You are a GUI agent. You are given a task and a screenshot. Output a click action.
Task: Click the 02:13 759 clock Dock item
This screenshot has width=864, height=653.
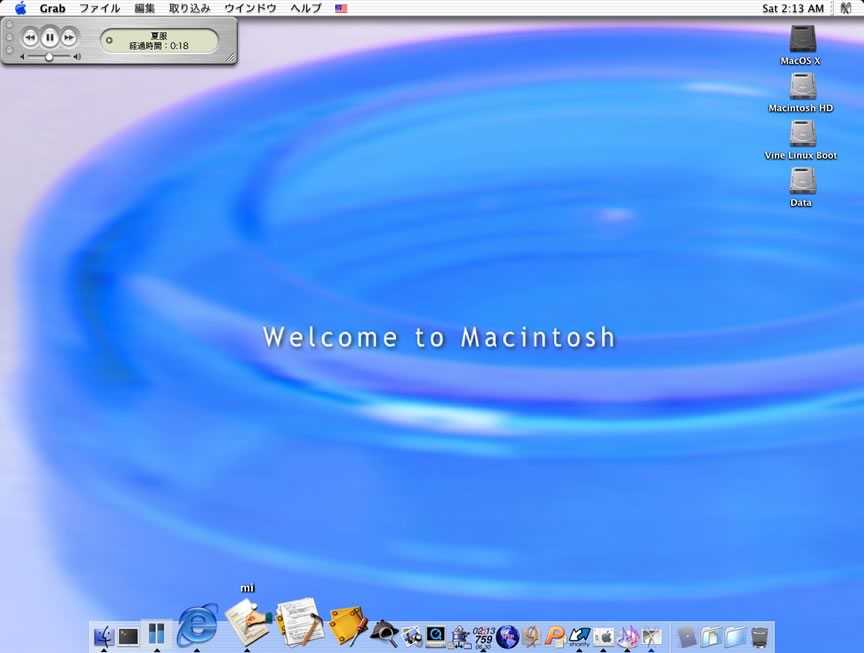(x=483, y=637)
